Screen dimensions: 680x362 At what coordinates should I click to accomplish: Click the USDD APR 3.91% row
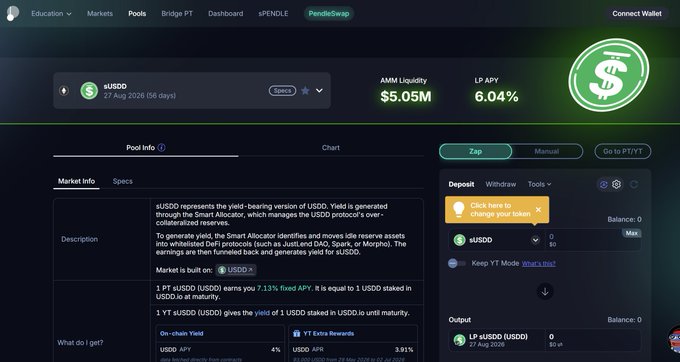coord(353,349)
